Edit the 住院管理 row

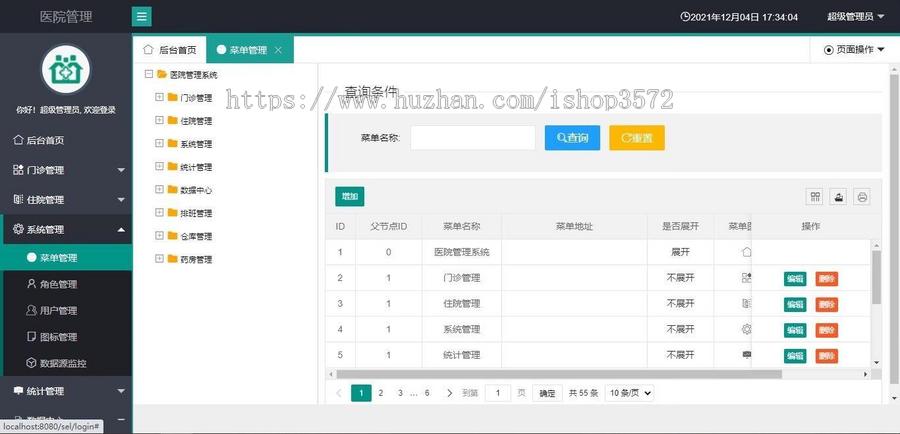tap(795, 304)
